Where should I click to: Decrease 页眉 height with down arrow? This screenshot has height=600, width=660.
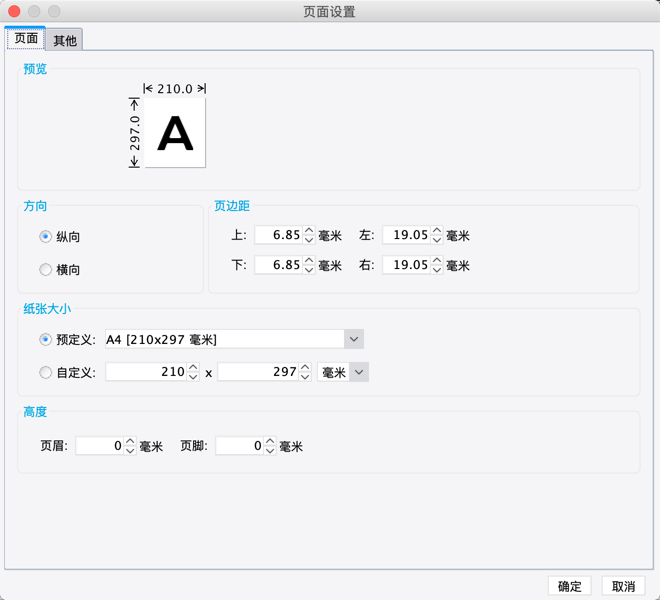click(130, 451)
